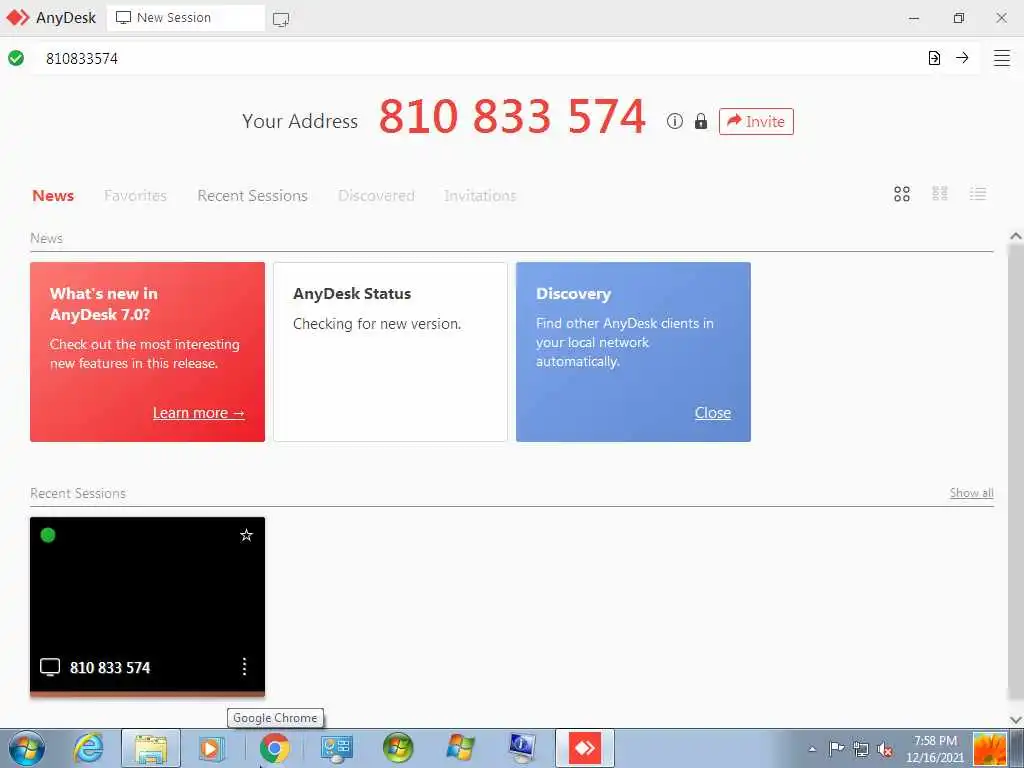The height and width of the screenshot is (768, 1024).
Task: Click Close on the Discovery card
Action: point(712,413)
